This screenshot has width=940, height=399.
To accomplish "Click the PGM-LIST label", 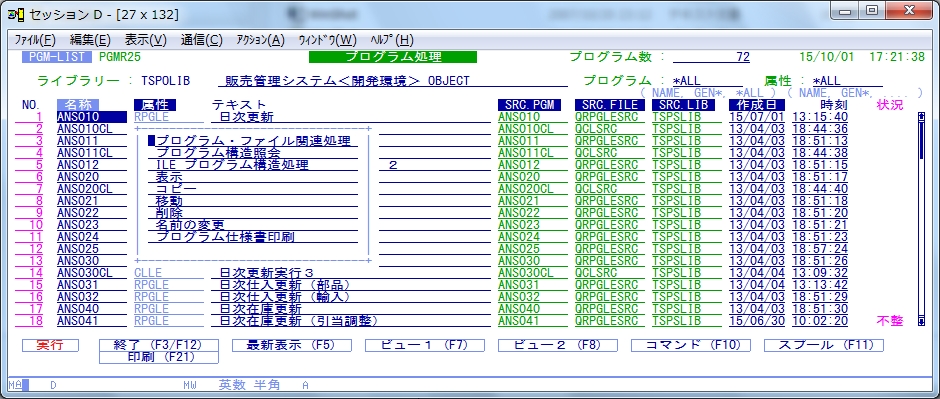I will point(57,57).
